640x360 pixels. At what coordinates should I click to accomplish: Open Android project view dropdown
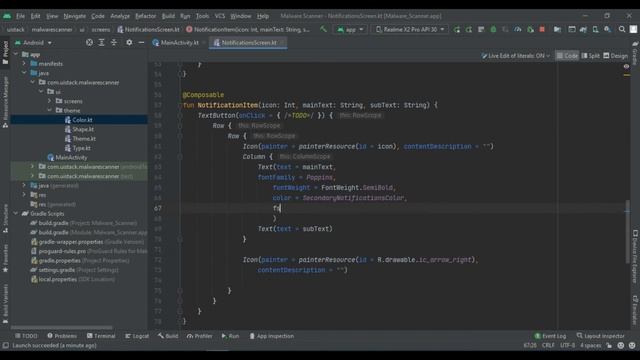33,42
